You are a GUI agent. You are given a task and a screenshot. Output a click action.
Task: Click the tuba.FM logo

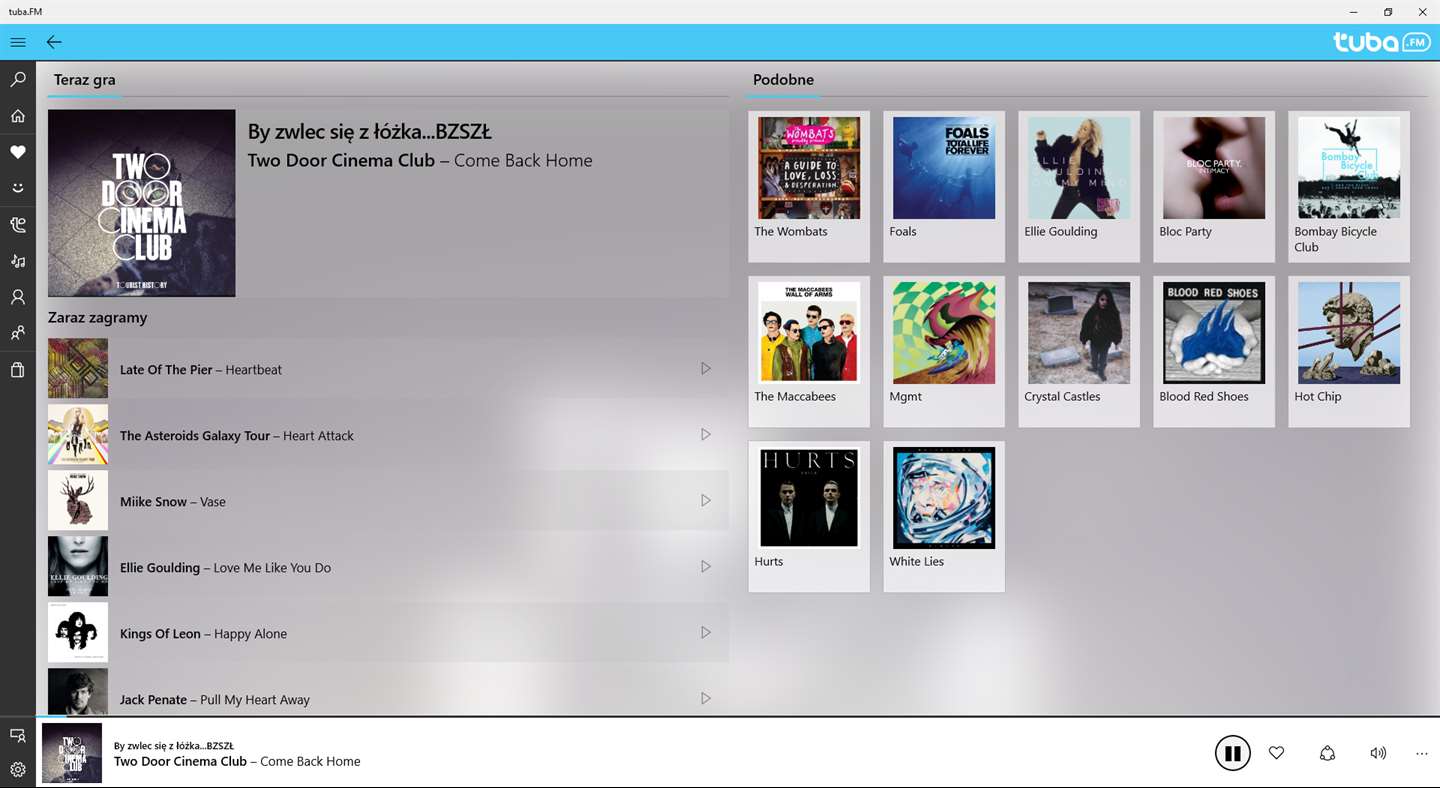click(1381, 42)
